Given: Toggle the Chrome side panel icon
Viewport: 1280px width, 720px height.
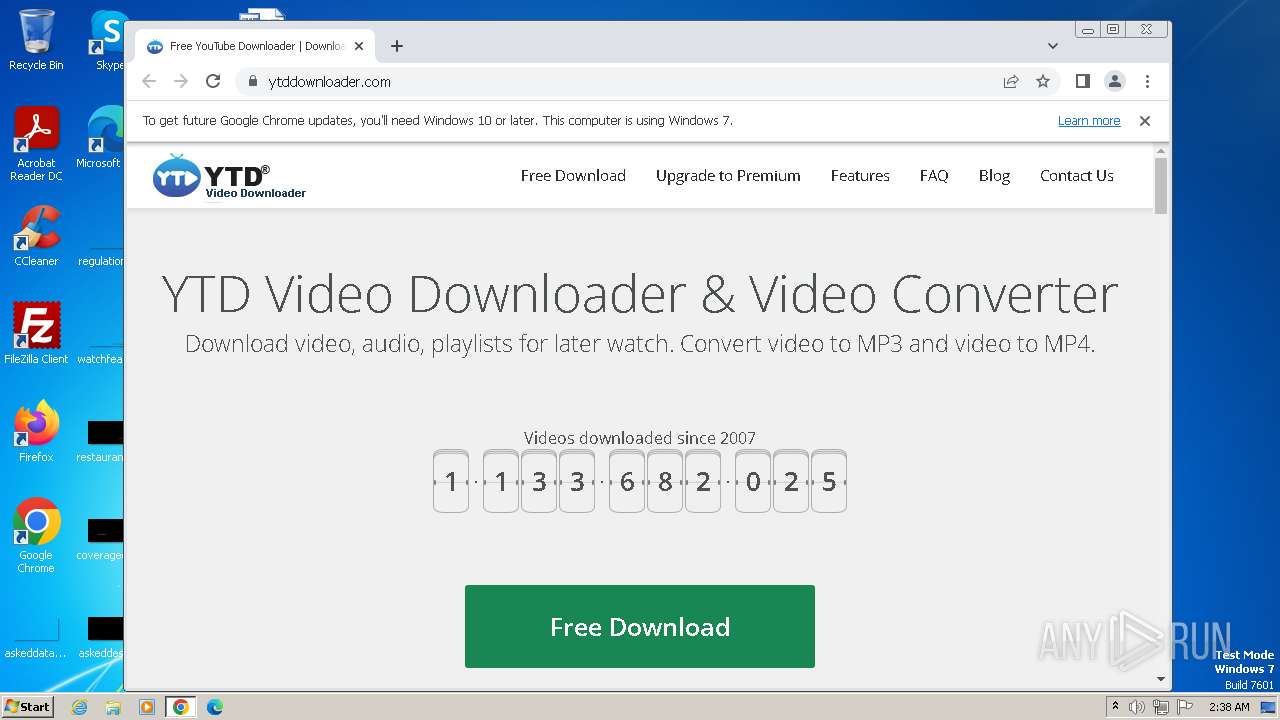Looking at the screenshot, I should (x=1082, y=82).
